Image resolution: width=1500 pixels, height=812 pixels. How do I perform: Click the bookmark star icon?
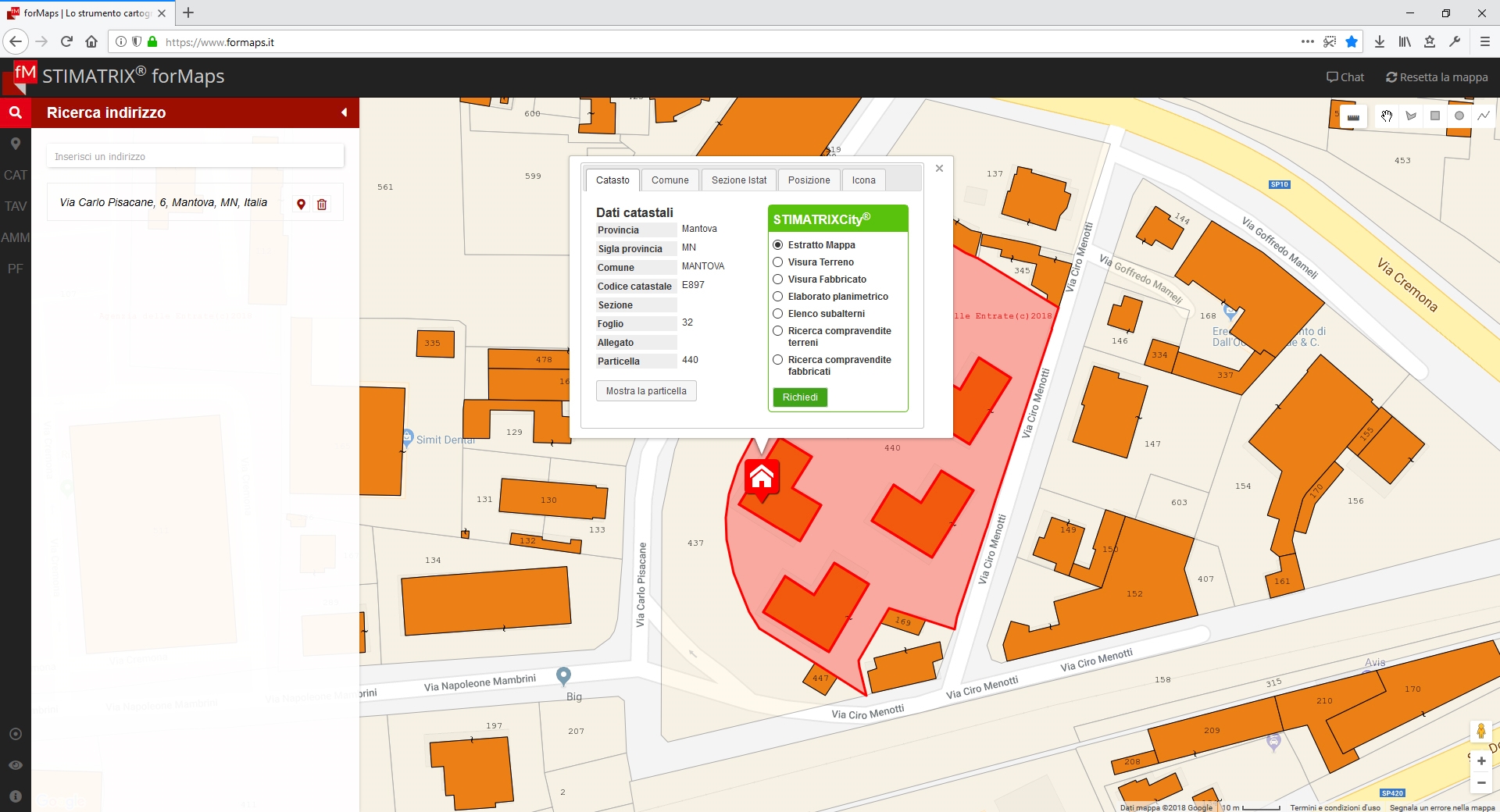[x=1352, y=41]
